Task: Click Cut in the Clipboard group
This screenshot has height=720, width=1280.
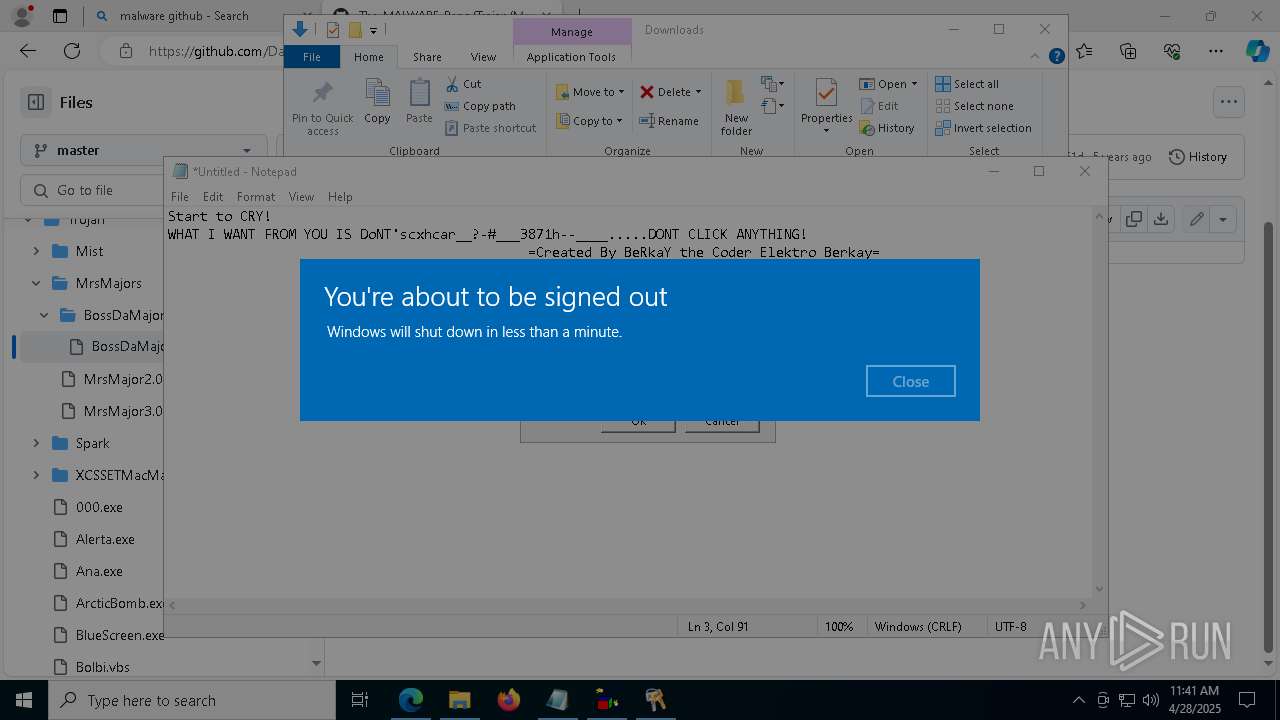Action: click(463, 84)
